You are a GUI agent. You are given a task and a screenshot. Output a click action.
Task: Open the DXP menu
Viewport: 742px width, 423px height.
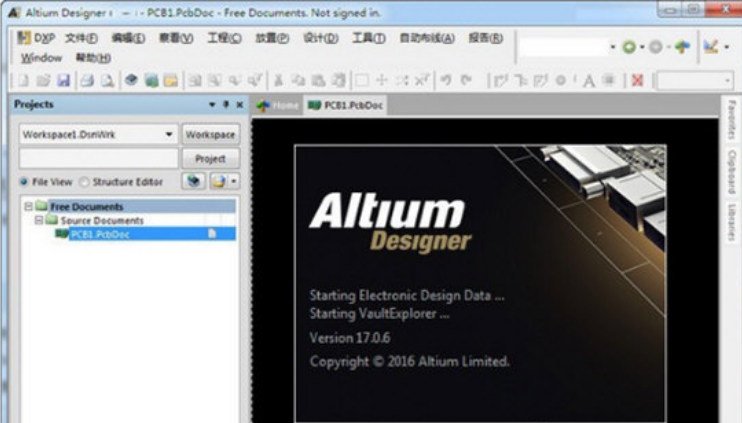tap(36, 38)
